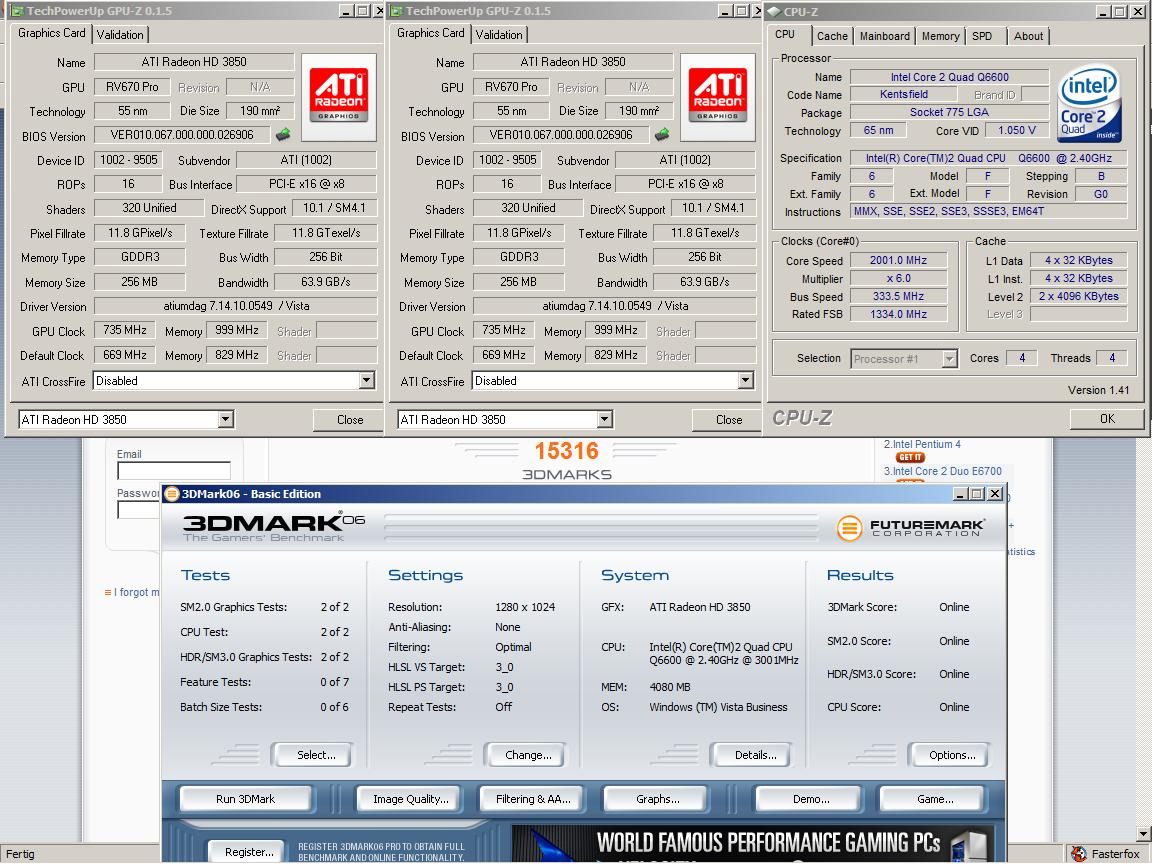The height and width of the screenshot is (864, 1152).
Task: Click 3DMark Score 'Online' result value
Action: [954, 607]
